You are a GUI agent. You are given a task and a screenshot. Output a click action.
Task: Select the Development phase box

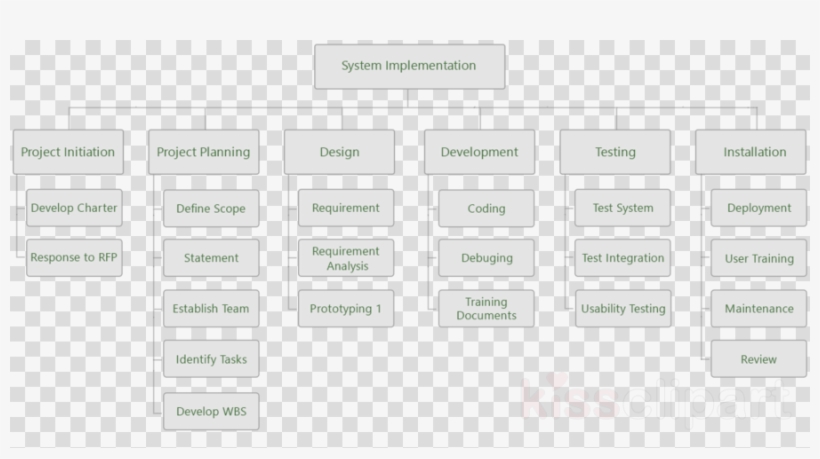tap(479, 152)
